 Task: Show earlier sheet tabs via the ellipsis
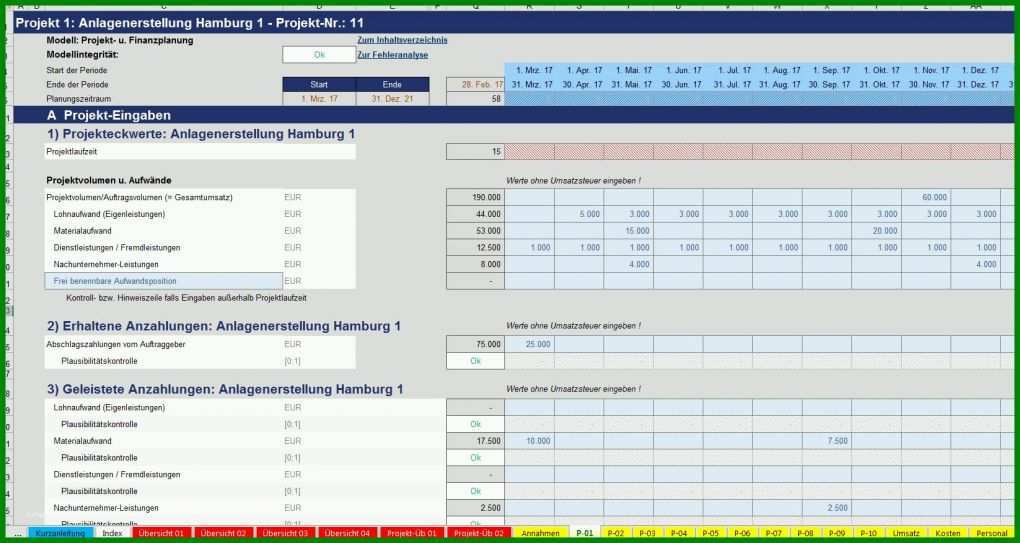click(x=18, y=533)
